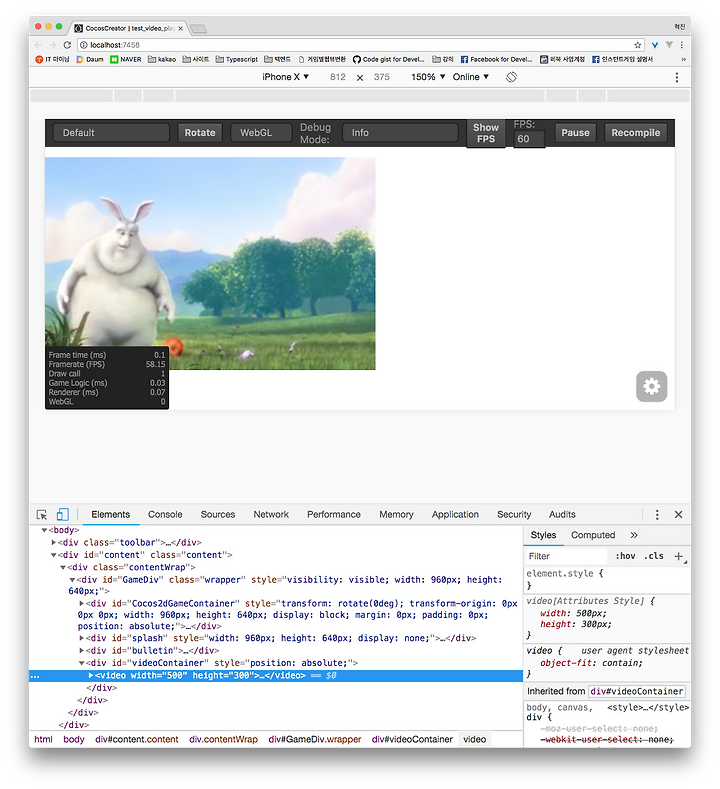Show hidden bookmarks with the overflow chevron
This screenshot has height=789, width=720.
click(683, 59)
